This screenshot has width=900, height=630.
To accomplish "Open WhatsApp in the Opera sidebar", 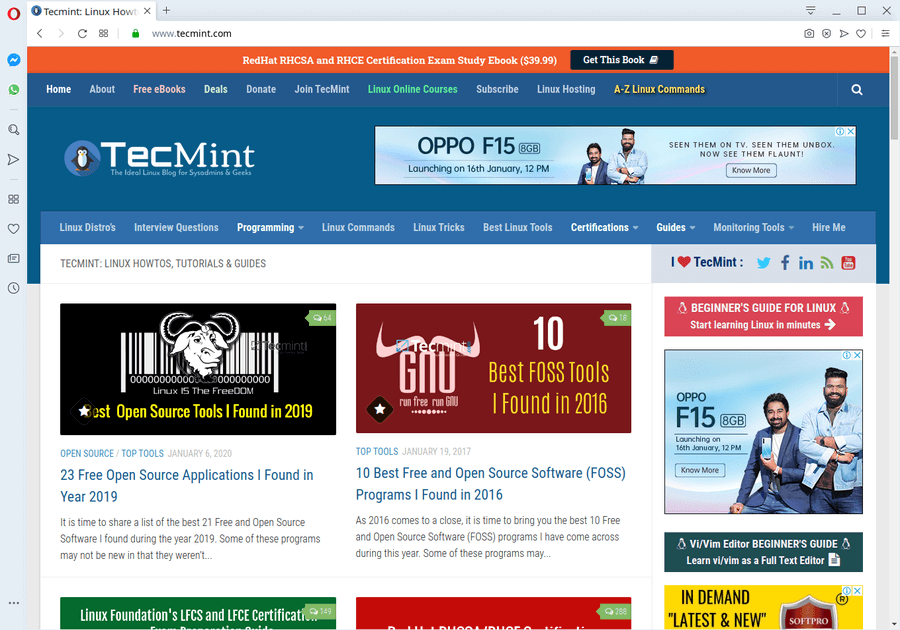I will [x=14, y=90].
